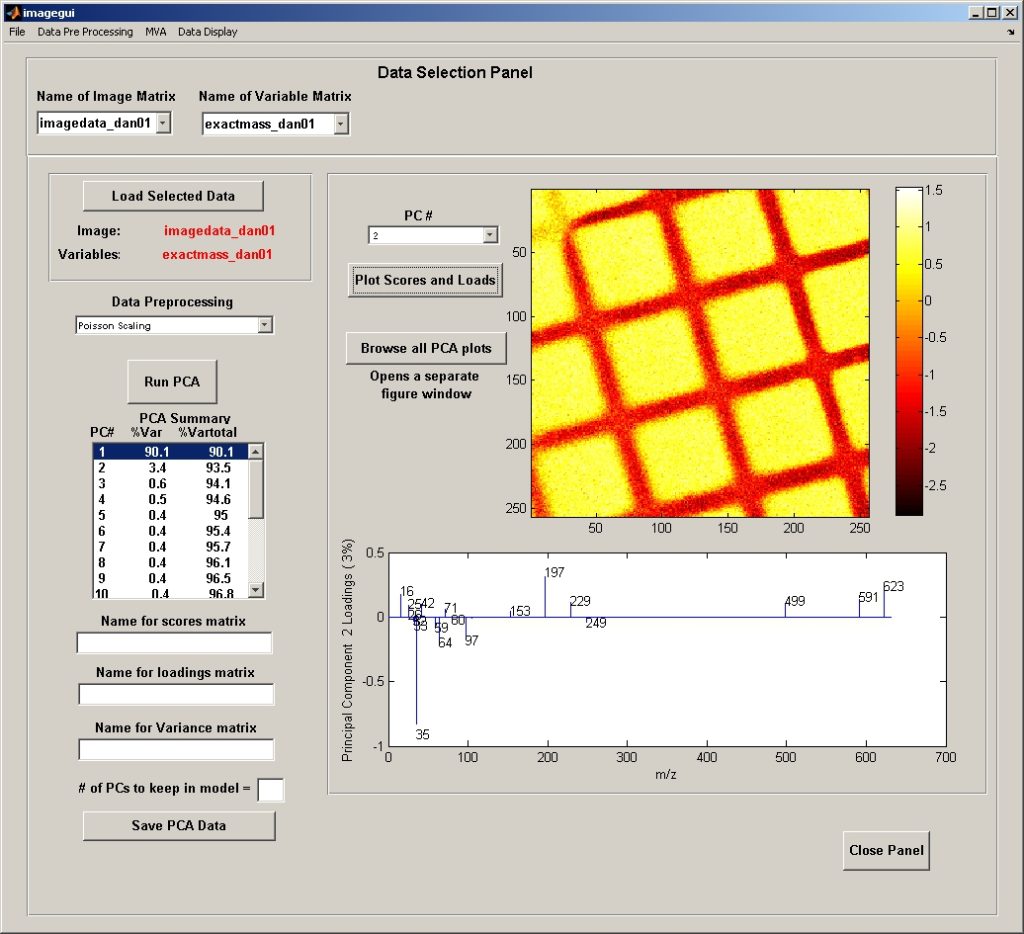
Task: Click the Run PCA button
Action: [x=172, y=382]
